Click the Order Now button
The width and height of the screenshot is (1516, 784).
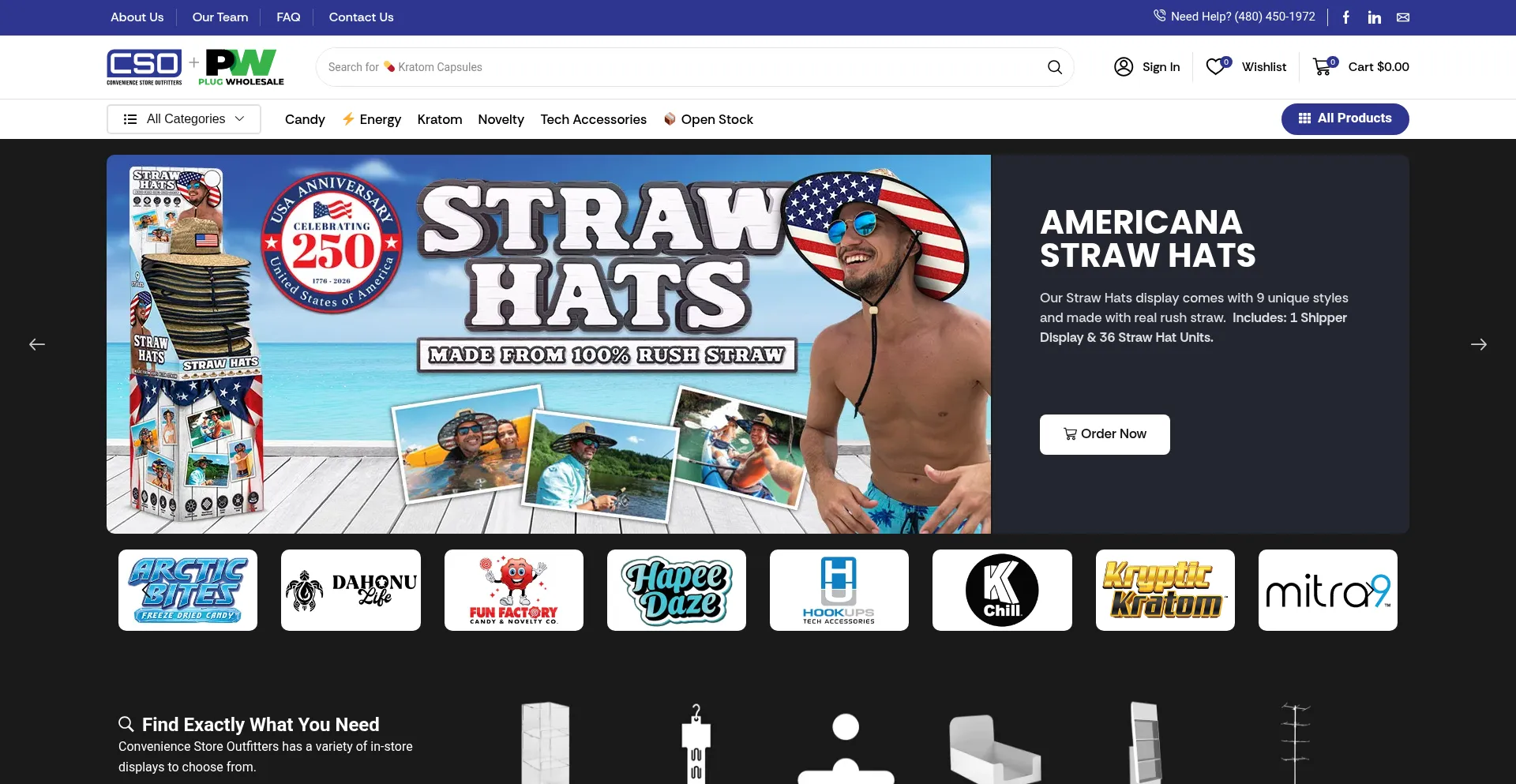pos(1105,434)
